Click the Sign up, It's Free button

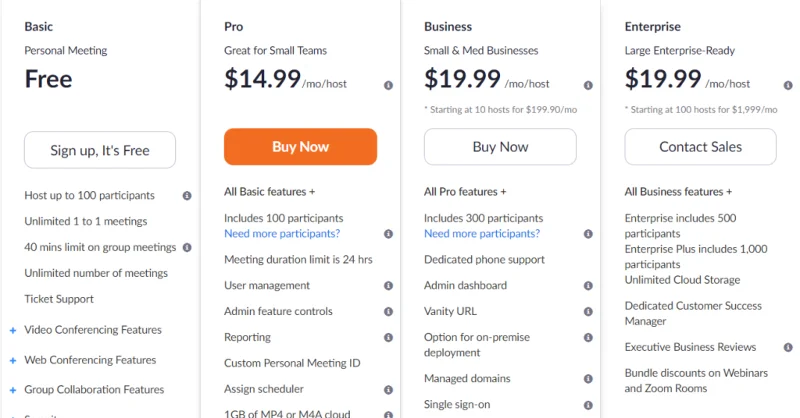tap(100, 150)
